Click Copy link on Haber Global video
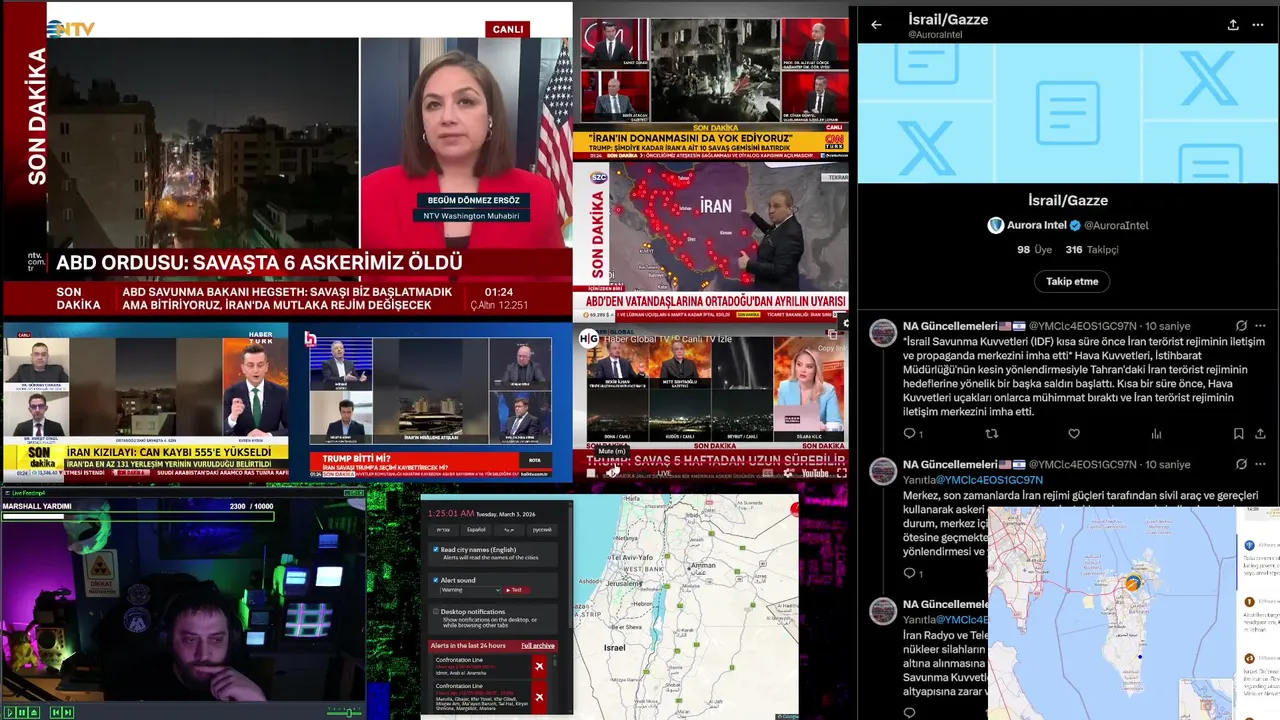 click(x=832, y=341)
